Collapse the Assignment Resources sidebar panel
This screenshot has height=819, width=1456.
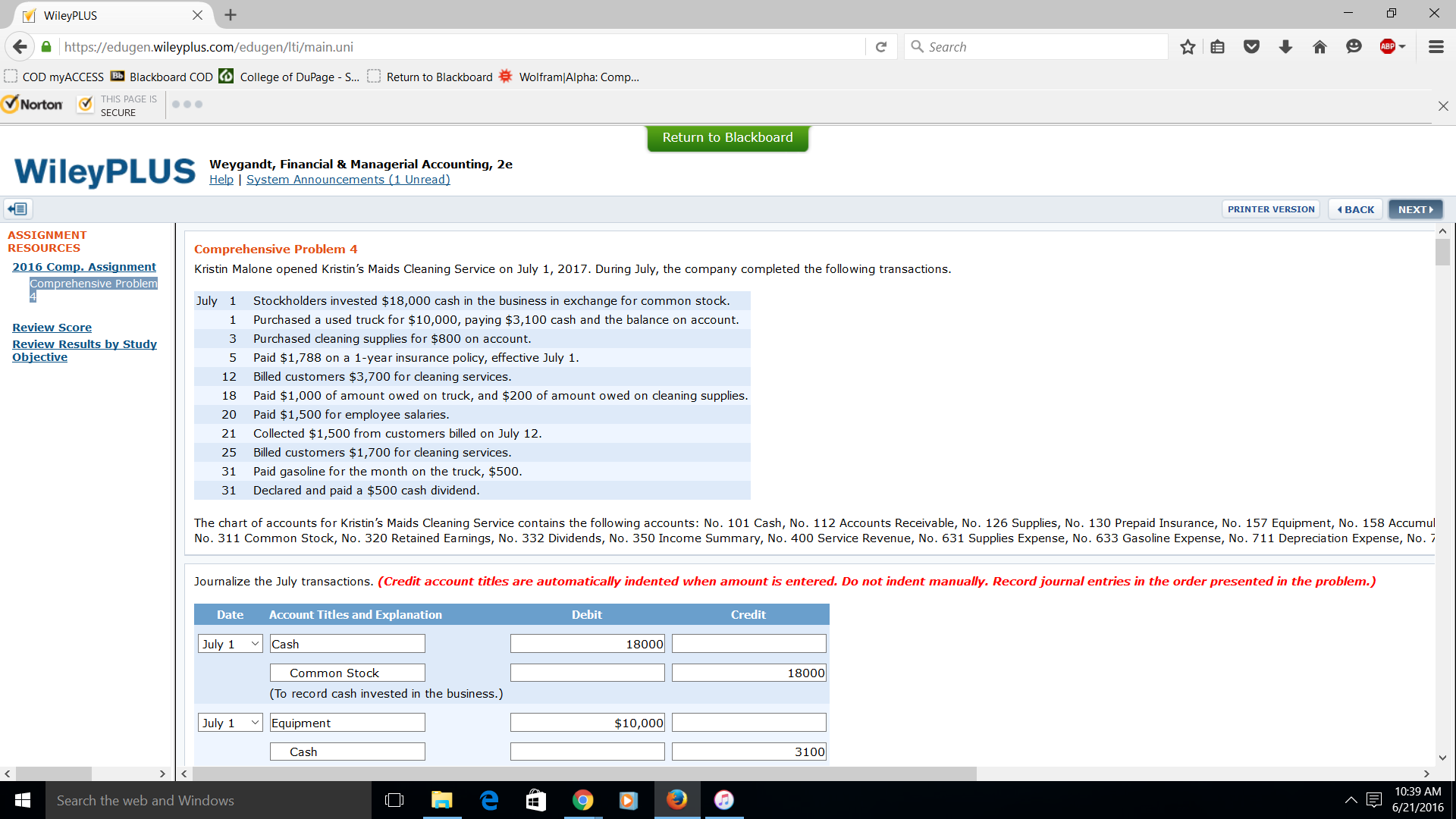click(x=17, y=209)
